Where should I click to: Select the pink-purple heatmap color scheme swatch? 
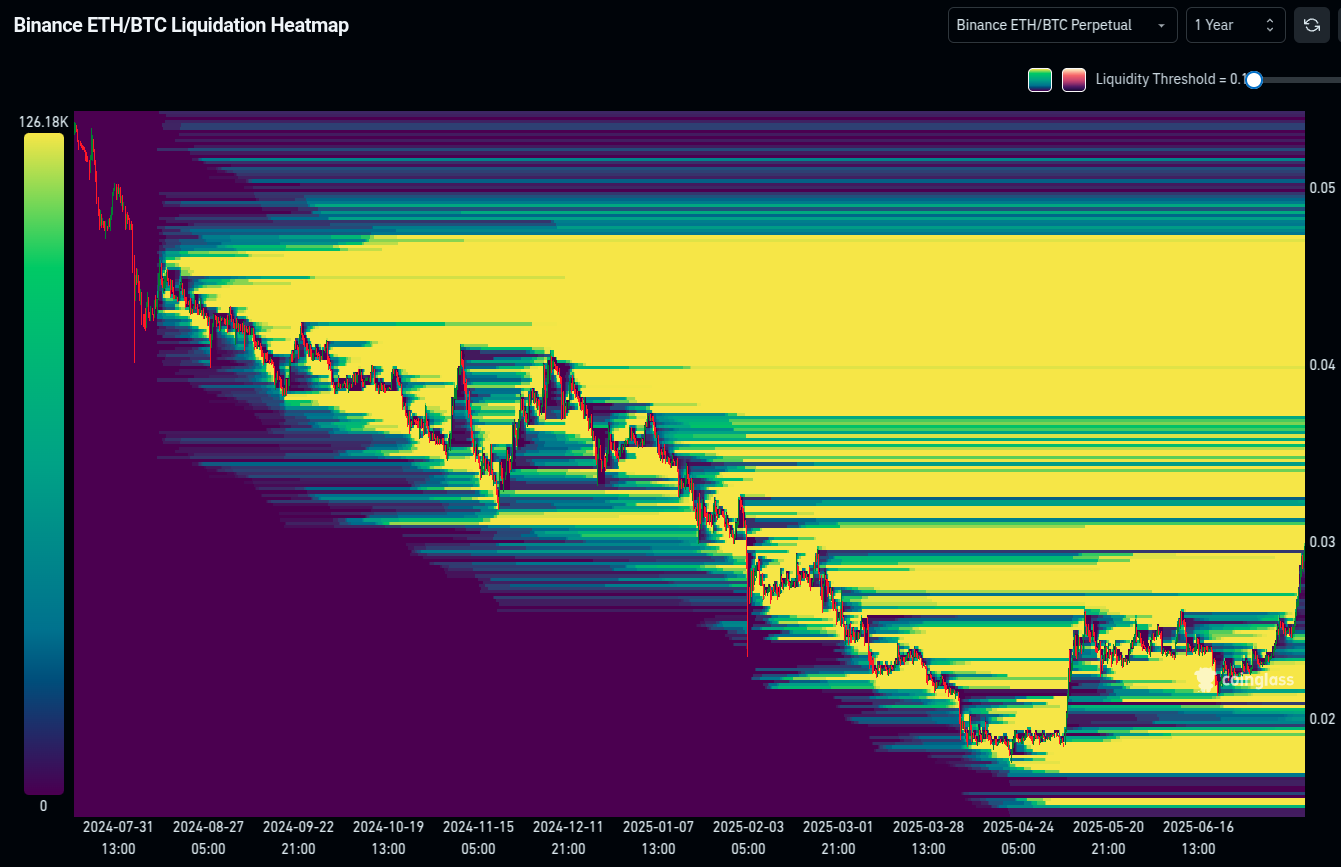click(1074, 80)
